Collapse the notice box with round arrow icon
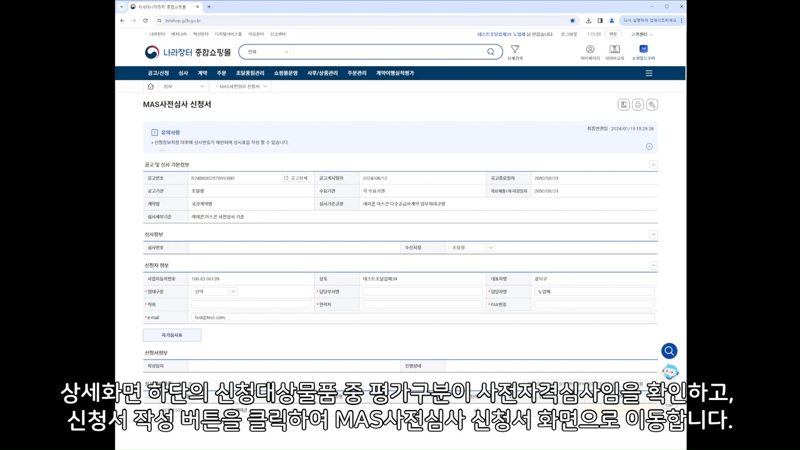Image resolution: width=800 pixels, height=450 pixels. tap(649, 146)
